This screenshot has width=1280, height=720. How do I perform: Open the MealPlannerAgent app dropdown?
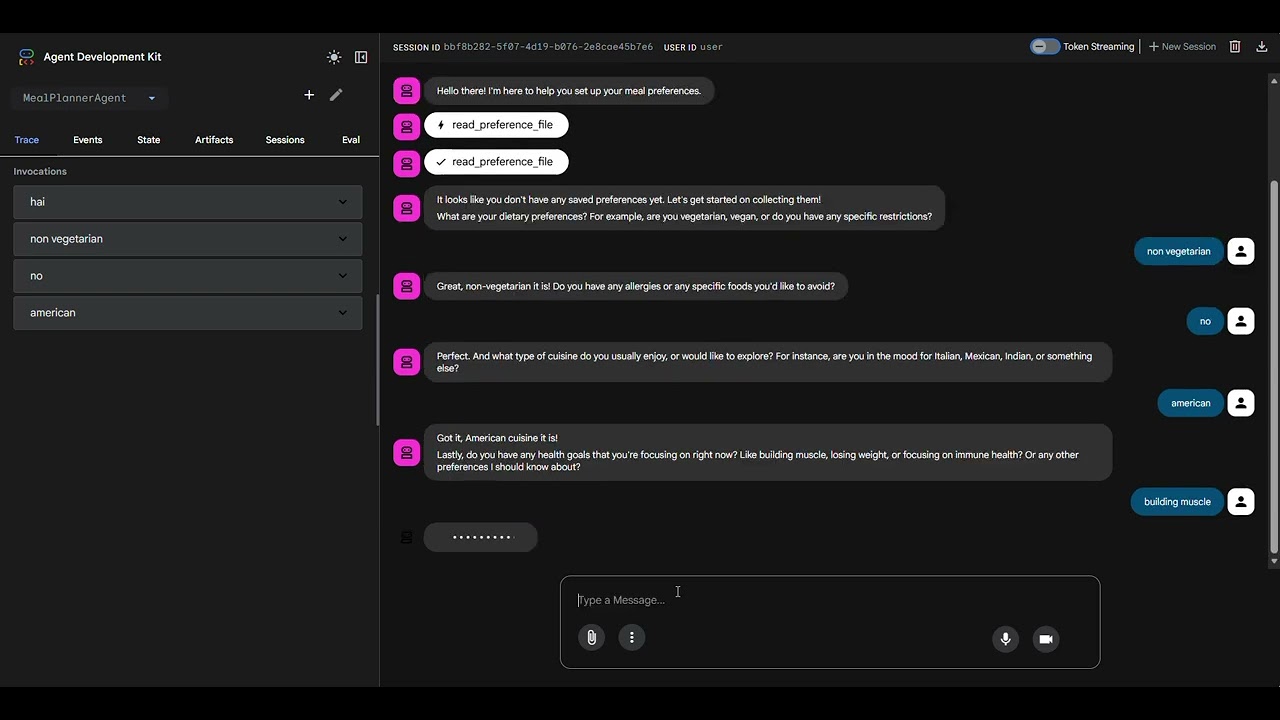pyautogui.click(x=89, y=98)
